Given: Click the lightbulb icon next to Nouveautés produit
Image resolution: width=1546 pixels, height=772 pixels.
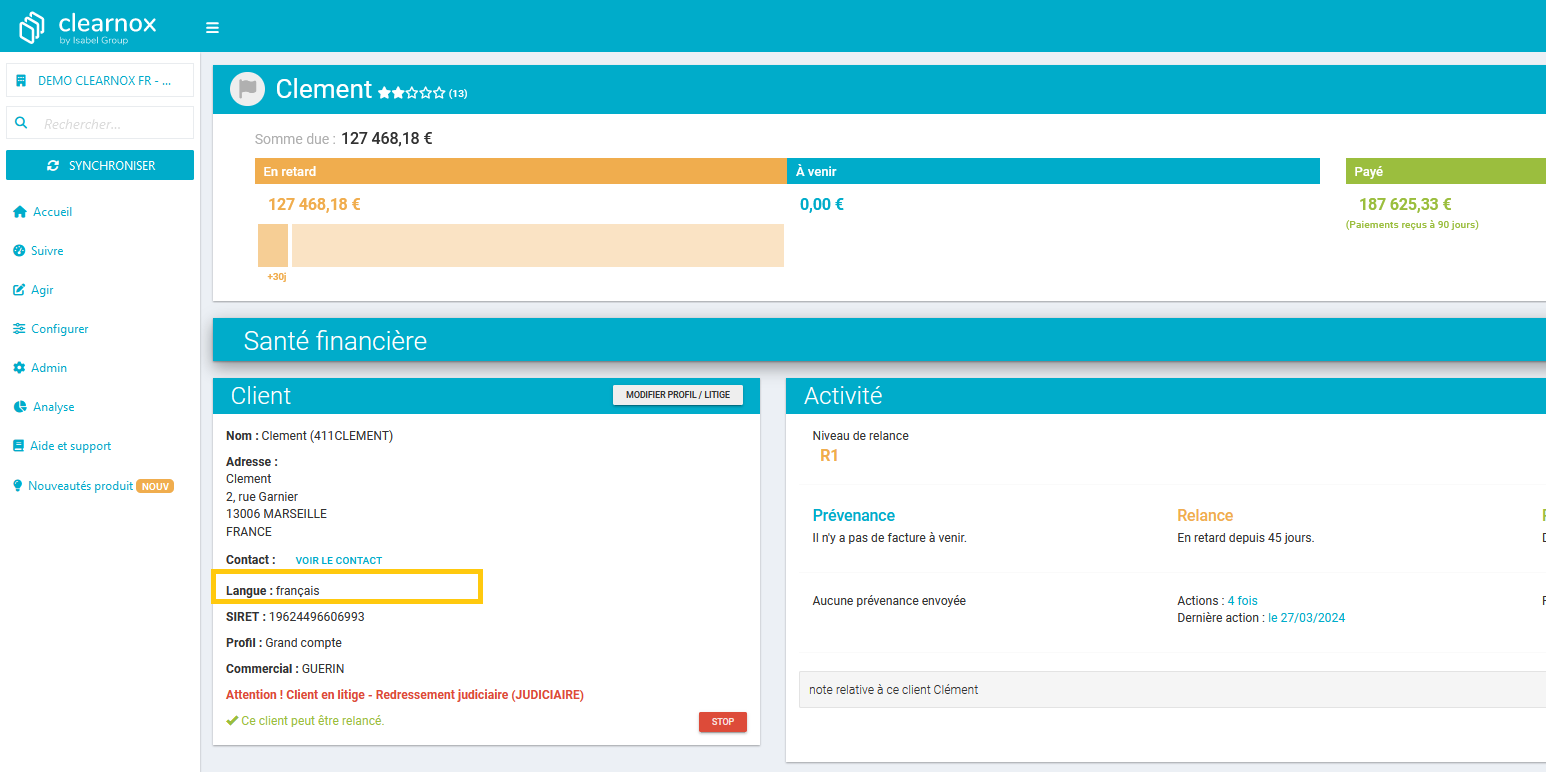Looking at the screenshot, I should 18,485.
